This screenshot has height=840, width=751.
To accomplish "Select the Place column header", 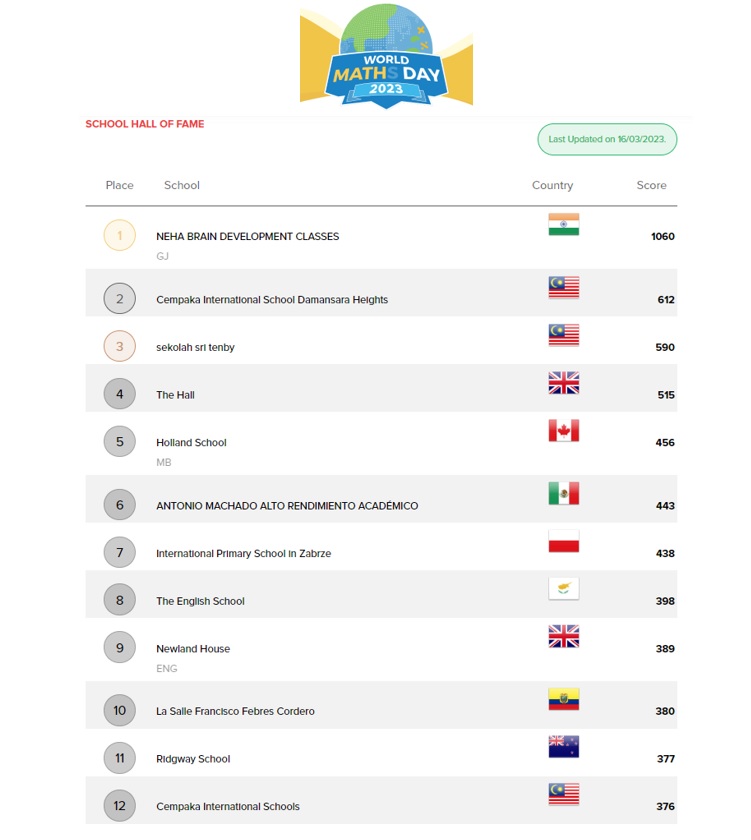I will tap(119, 185).
